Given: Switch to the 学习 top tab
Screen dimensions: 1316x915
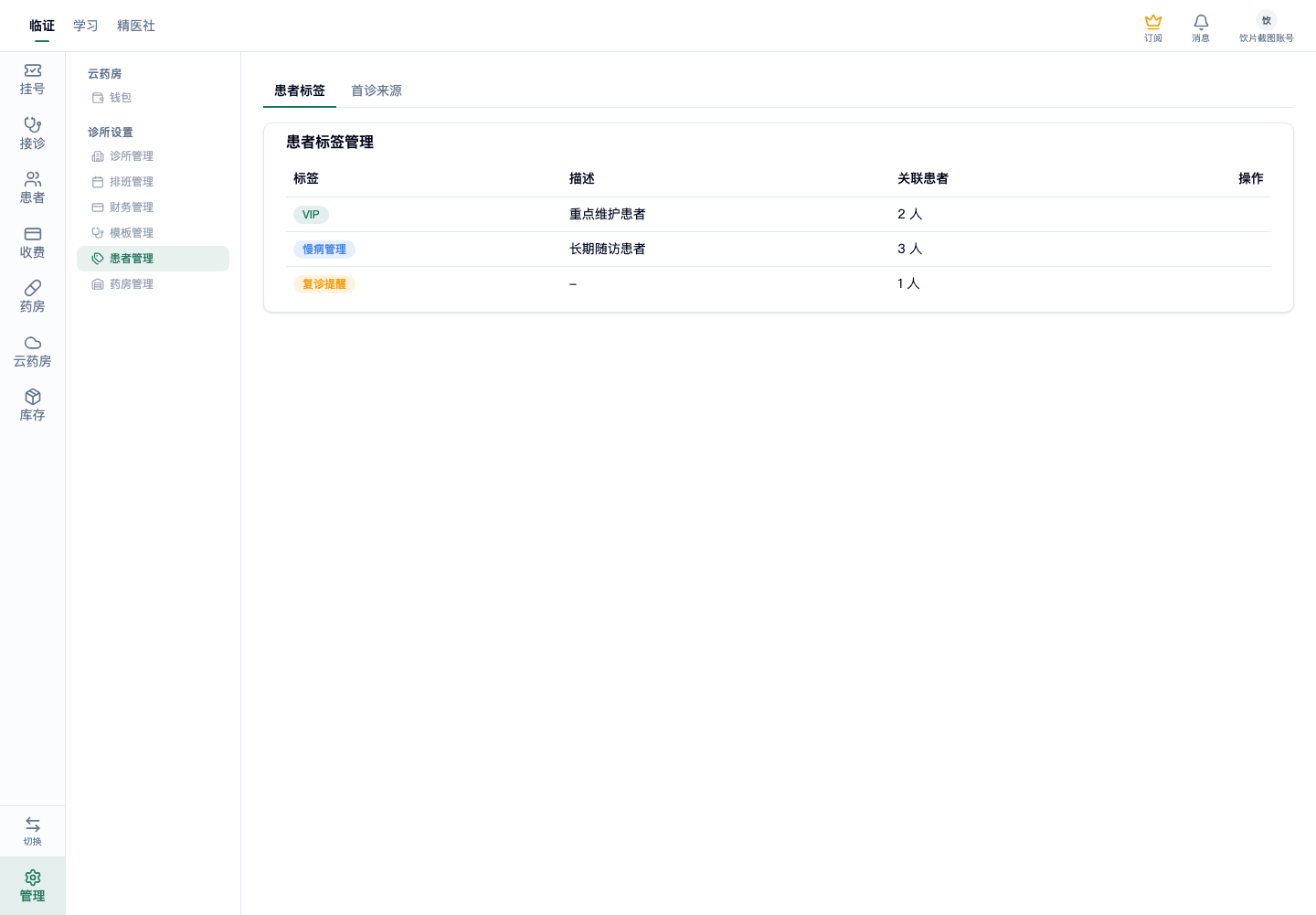Looking at the screenshot, I should click(86, 26).
